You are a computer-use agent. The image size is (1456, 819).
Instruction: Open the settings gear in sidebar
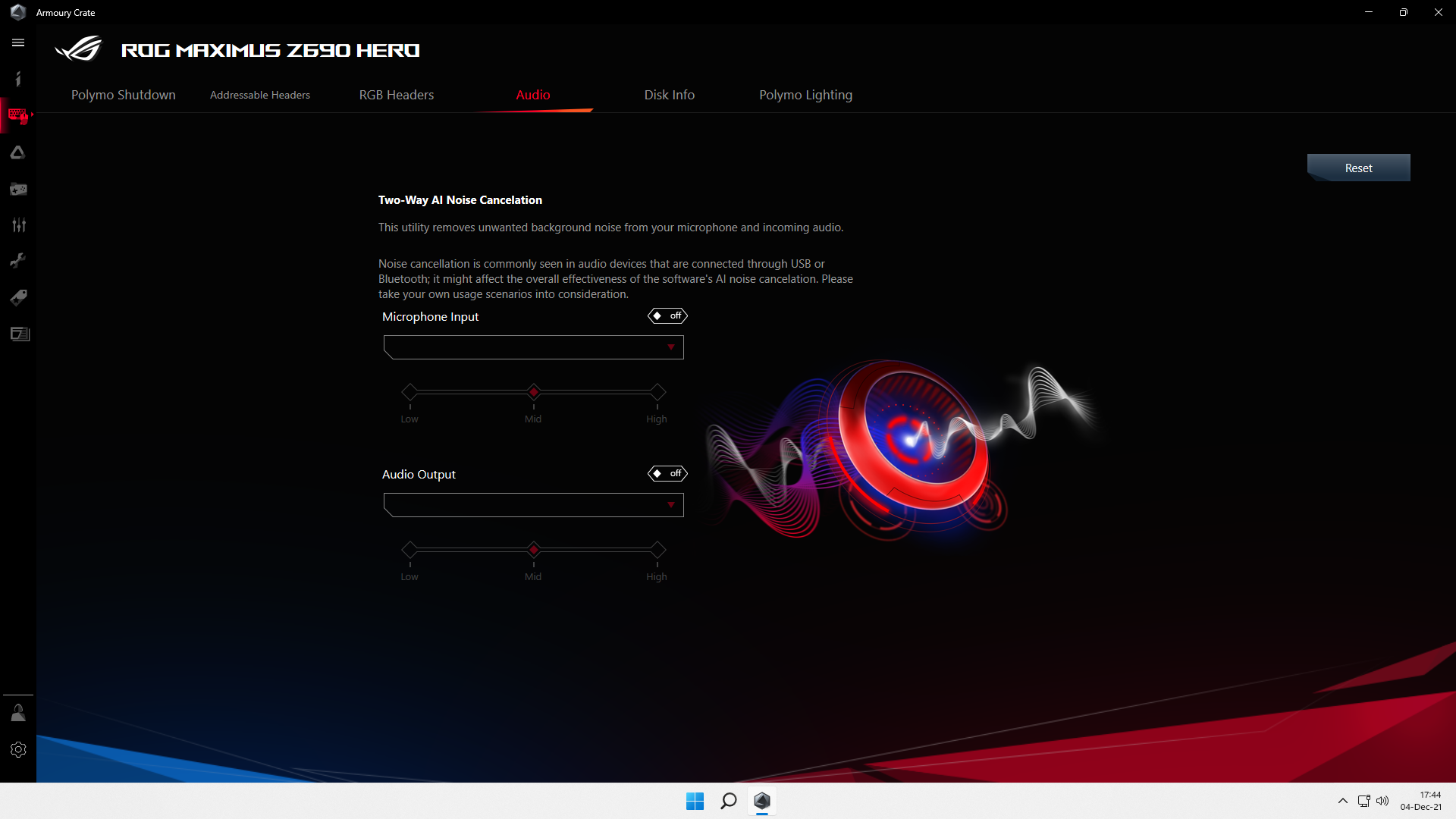pyautogui.click(x=18, y=749)
